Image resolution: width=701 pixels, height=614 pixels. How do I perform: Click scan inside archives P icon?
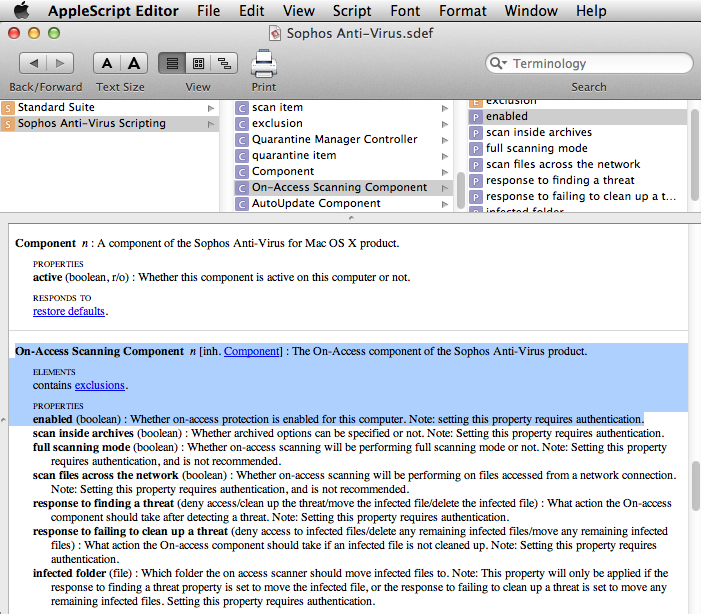pyautogui.click(x=476, y=133)
